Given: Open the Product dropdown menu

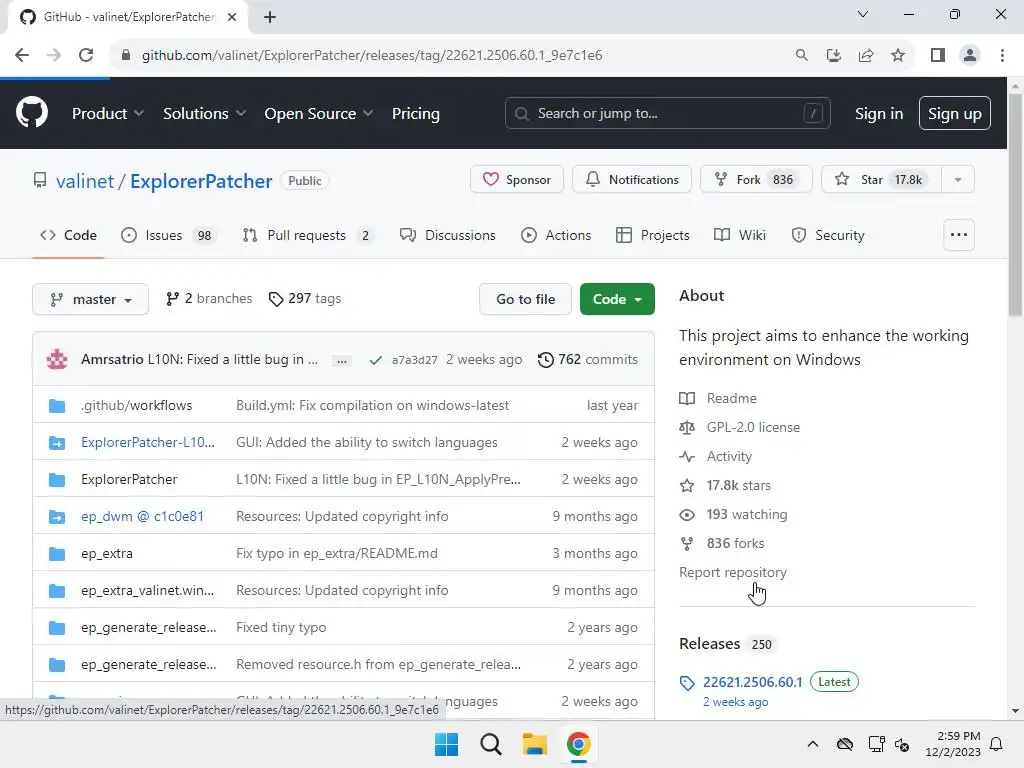Looking at the screenshot, I should [108, 114].
